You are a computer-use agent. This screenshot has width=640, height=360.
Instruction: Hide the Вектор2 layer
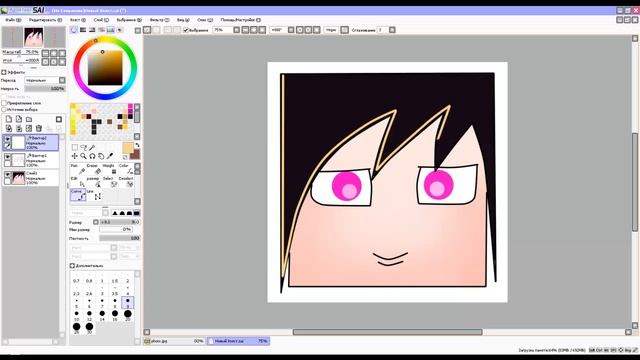point(7,139)
